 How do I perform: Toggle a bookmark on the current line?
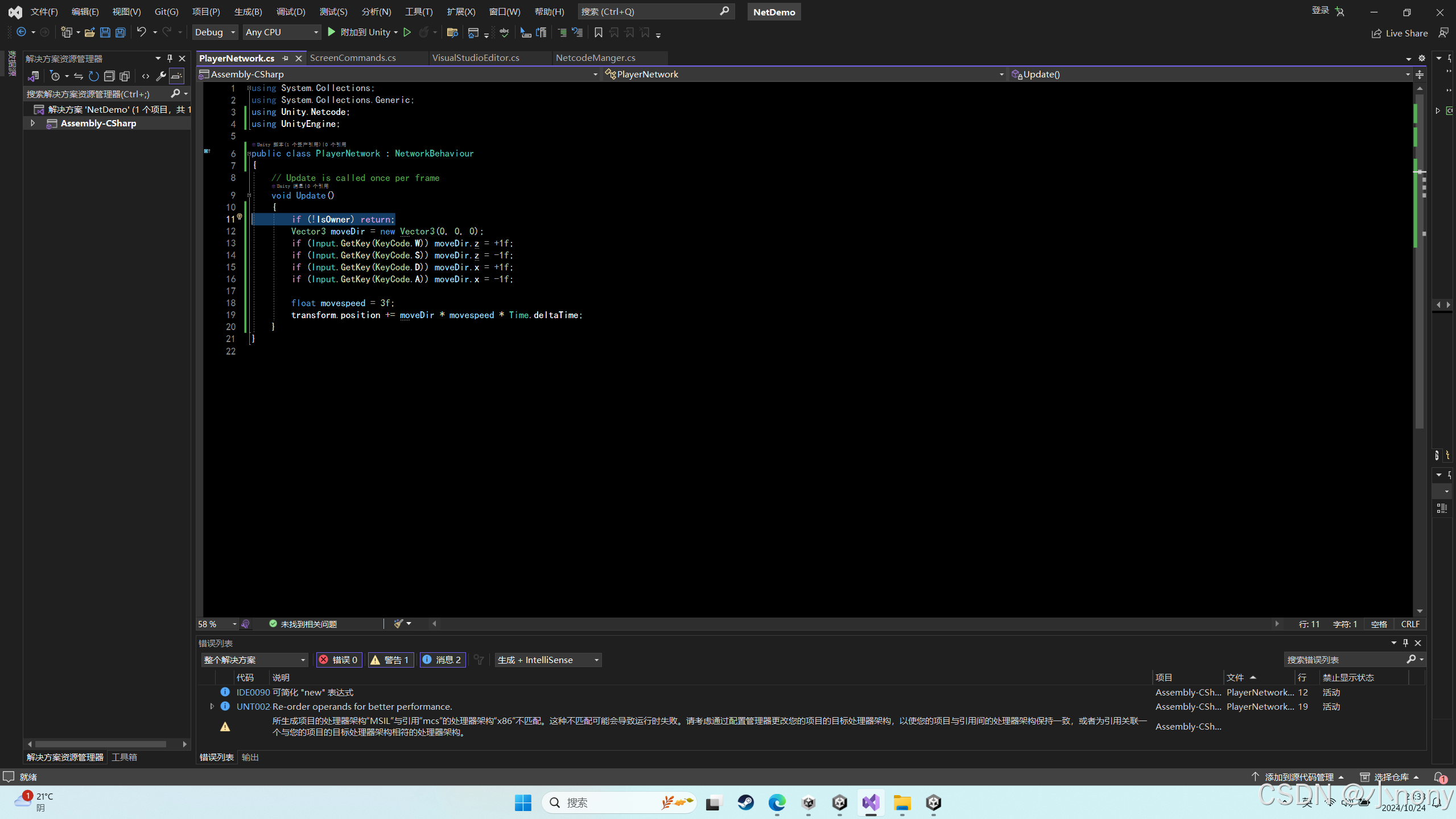pos(597,32)
